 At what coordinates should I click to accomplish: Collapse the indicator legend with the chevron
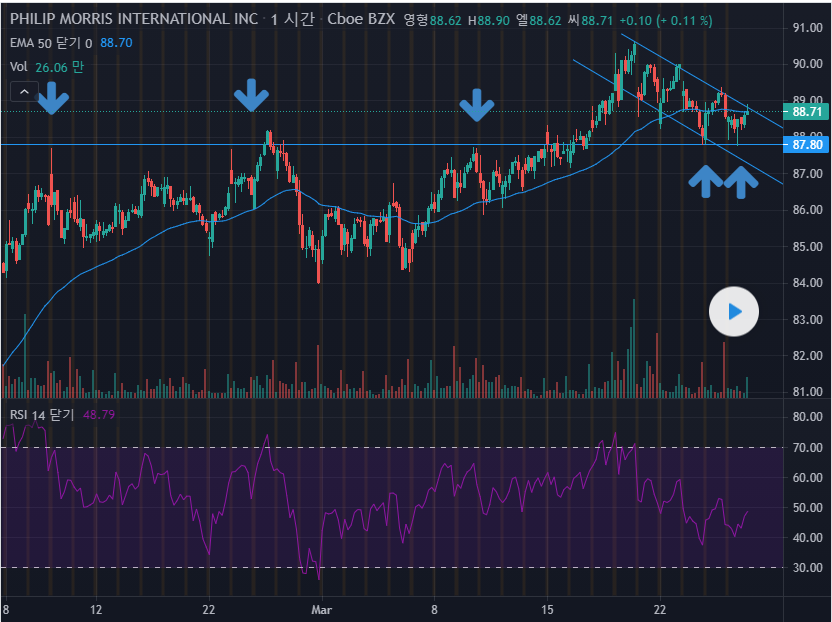click(22, 92)
